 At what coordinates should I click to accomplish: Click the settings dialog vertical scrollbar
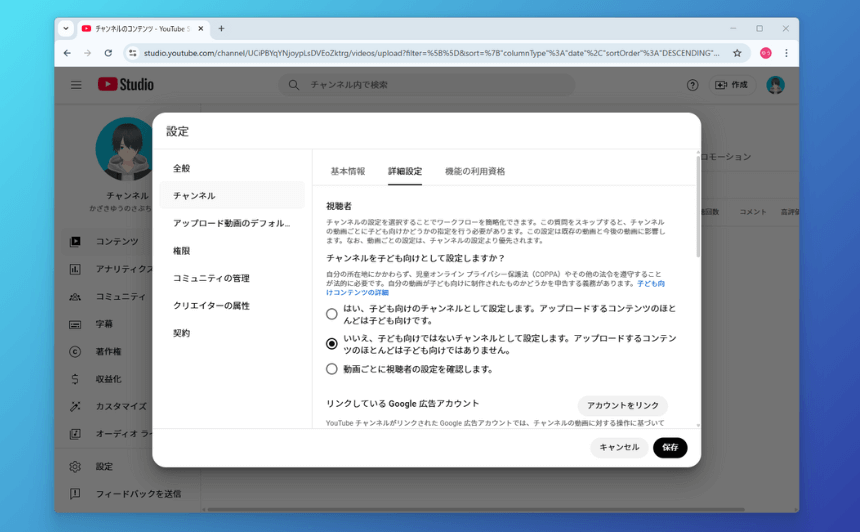coord(698,206)
